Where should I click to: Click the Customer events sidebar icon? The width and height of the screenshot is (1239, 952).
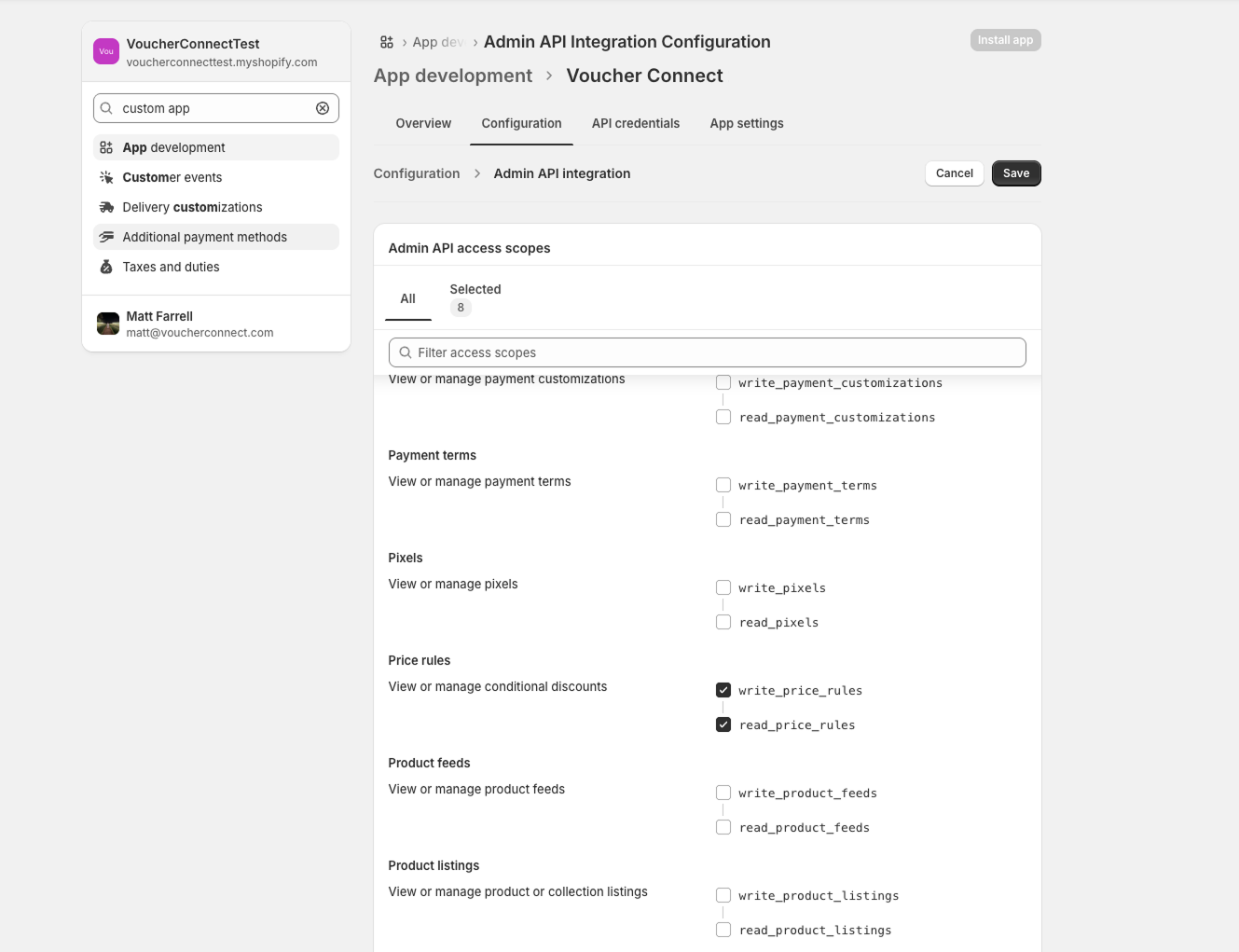tap(106, 177)
